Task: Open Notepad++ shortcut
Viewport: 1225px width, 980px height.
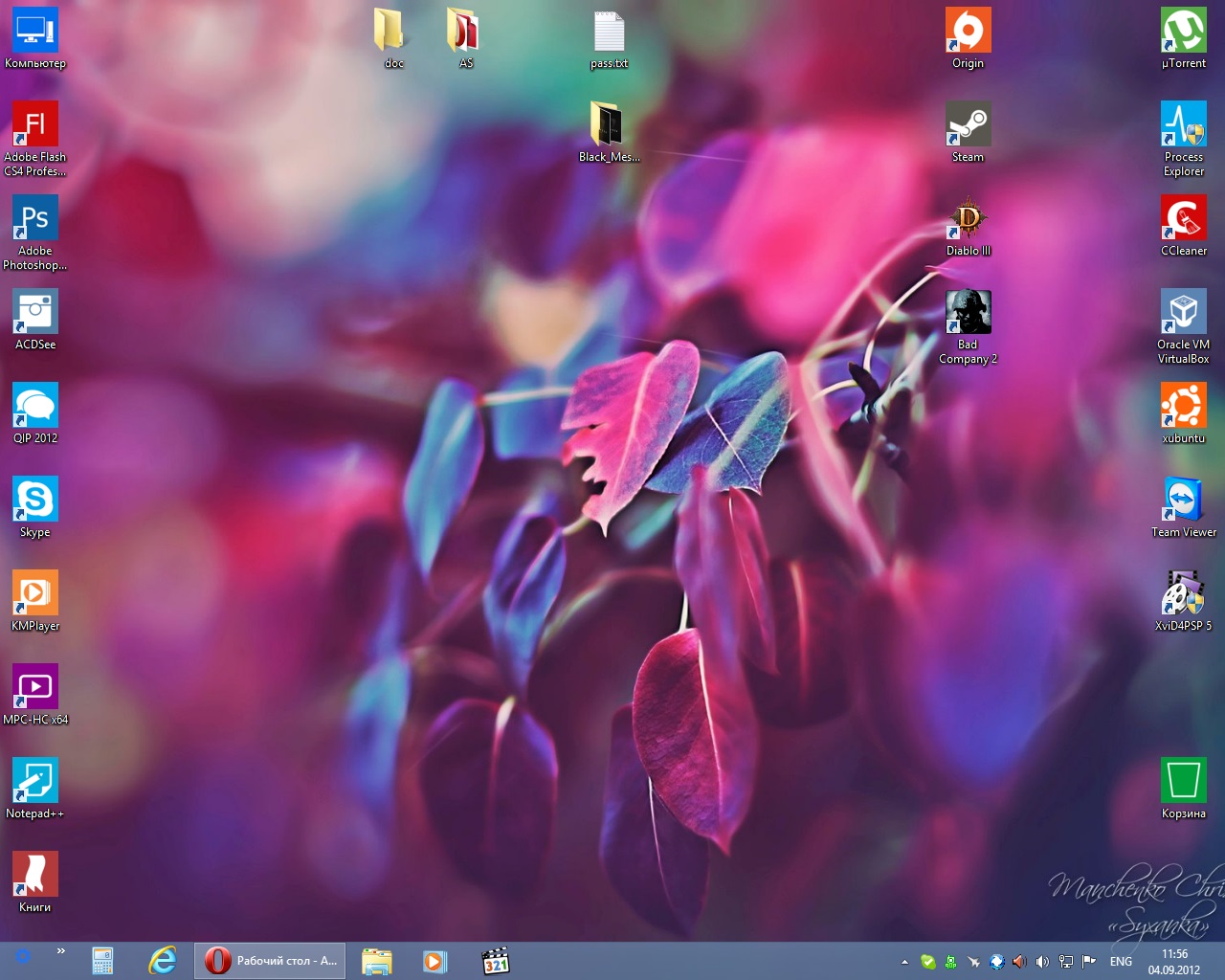Action: coord(35,789)
